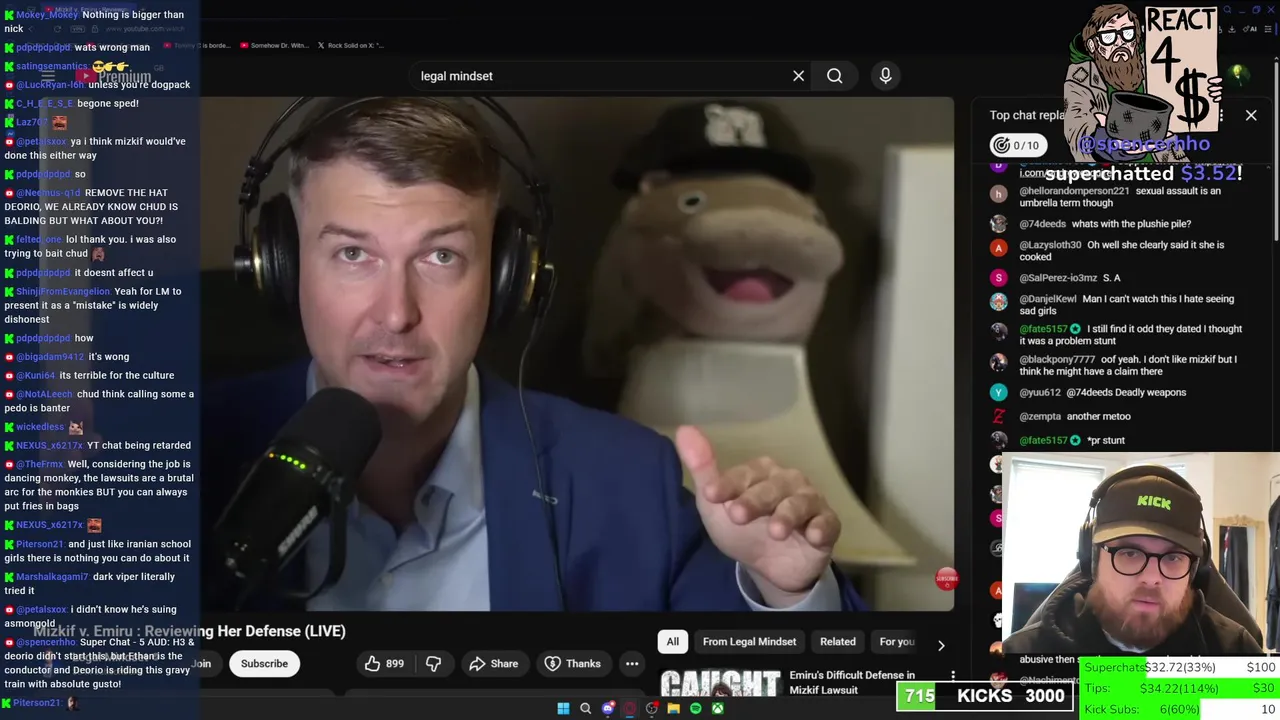Select the 'For you' filter chip
The width and height of the screenshot is (1280, 720).
(896, 642)
